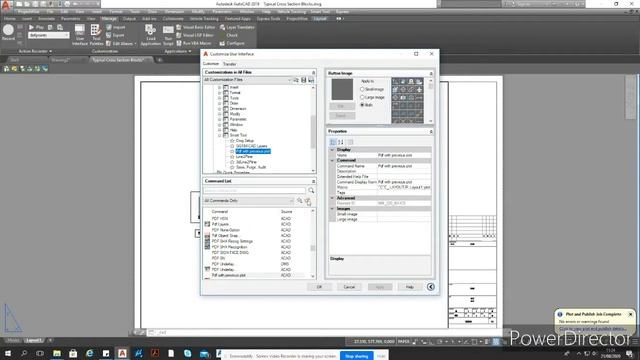640x360 pixels.
Task: Click the Configure standards tool
Action: pyautogui.click(x=232, y=43)
